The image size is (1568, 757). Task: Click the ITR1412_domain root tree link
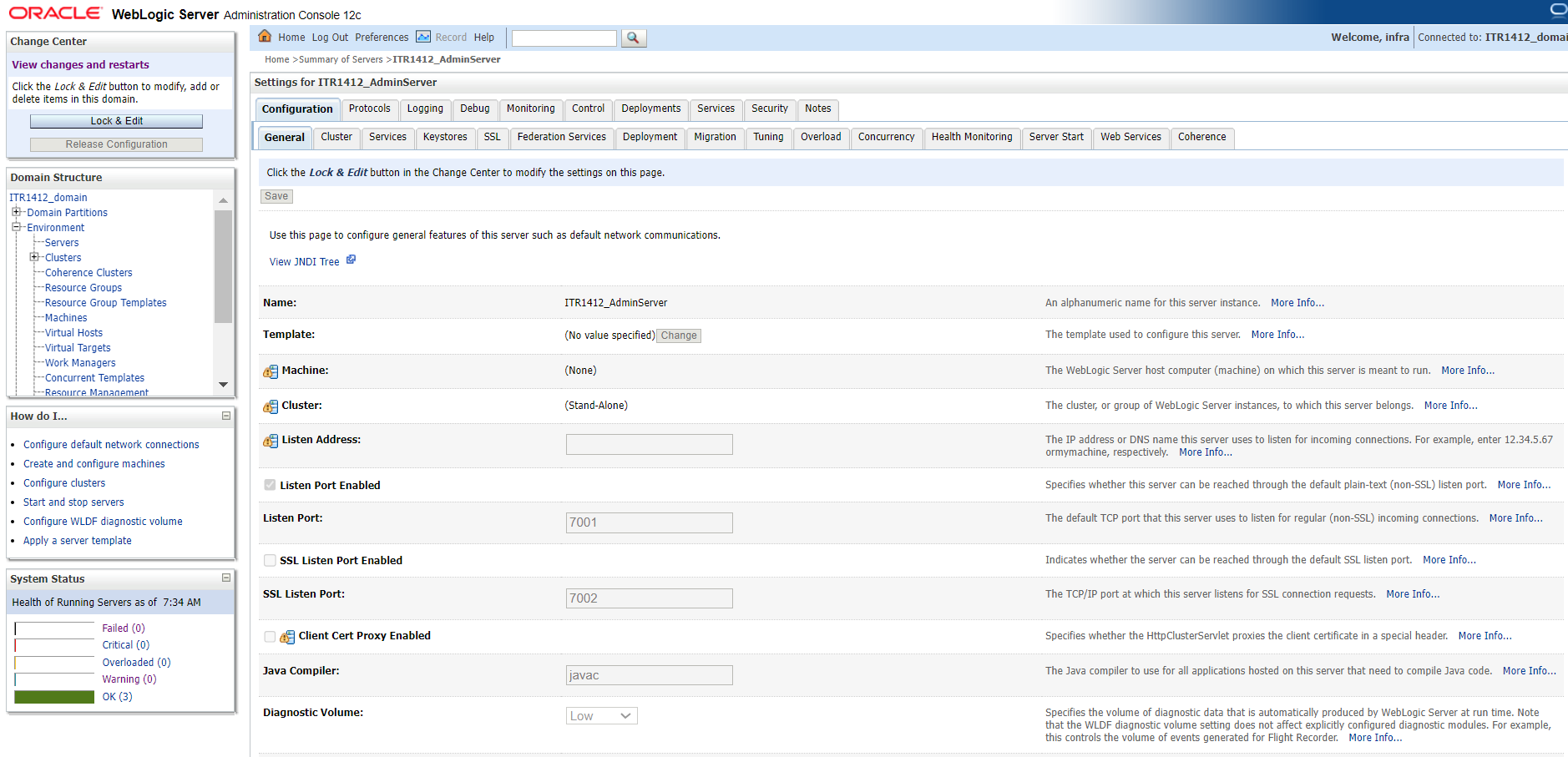[48, 198]
